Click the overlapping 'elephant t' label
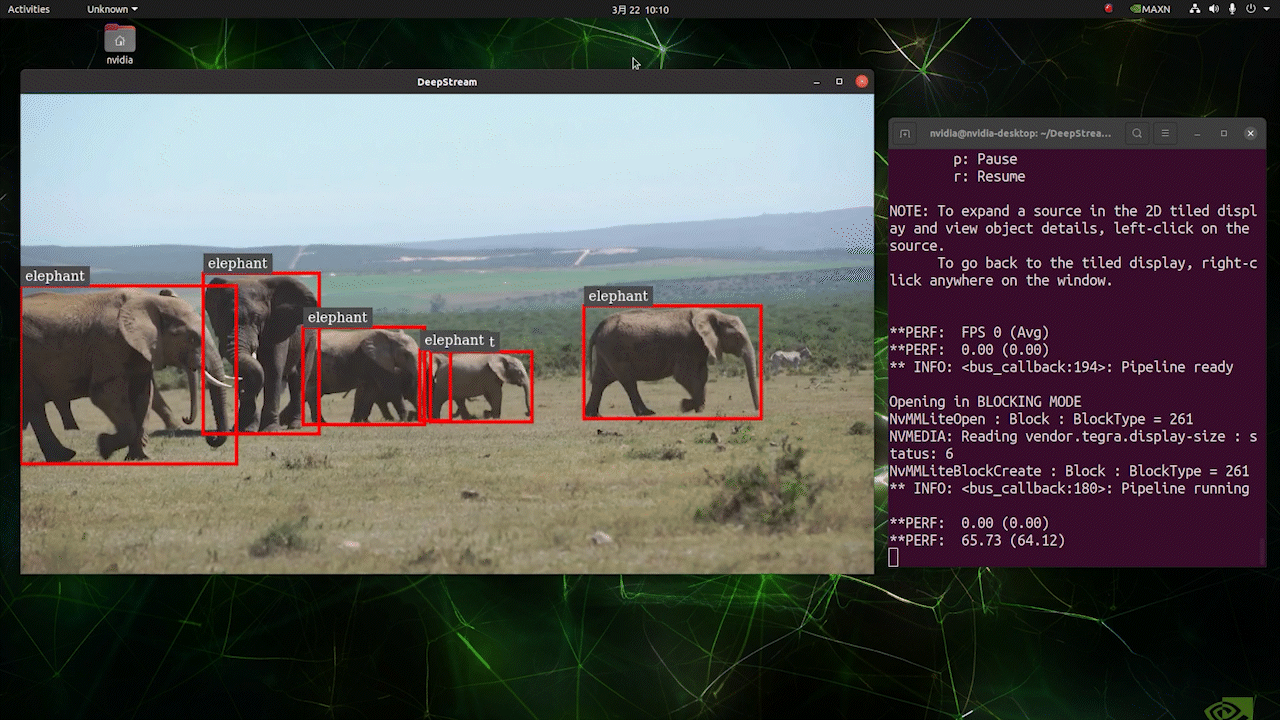The width and height of the screenshot is (1280, 720). tap(459, 341)
